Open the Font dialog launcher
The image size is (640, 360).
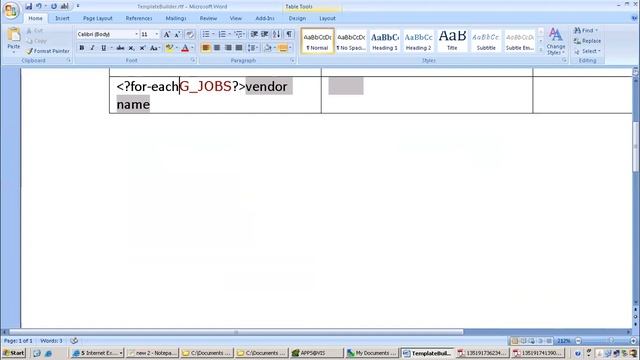click(x=193, y=60)
